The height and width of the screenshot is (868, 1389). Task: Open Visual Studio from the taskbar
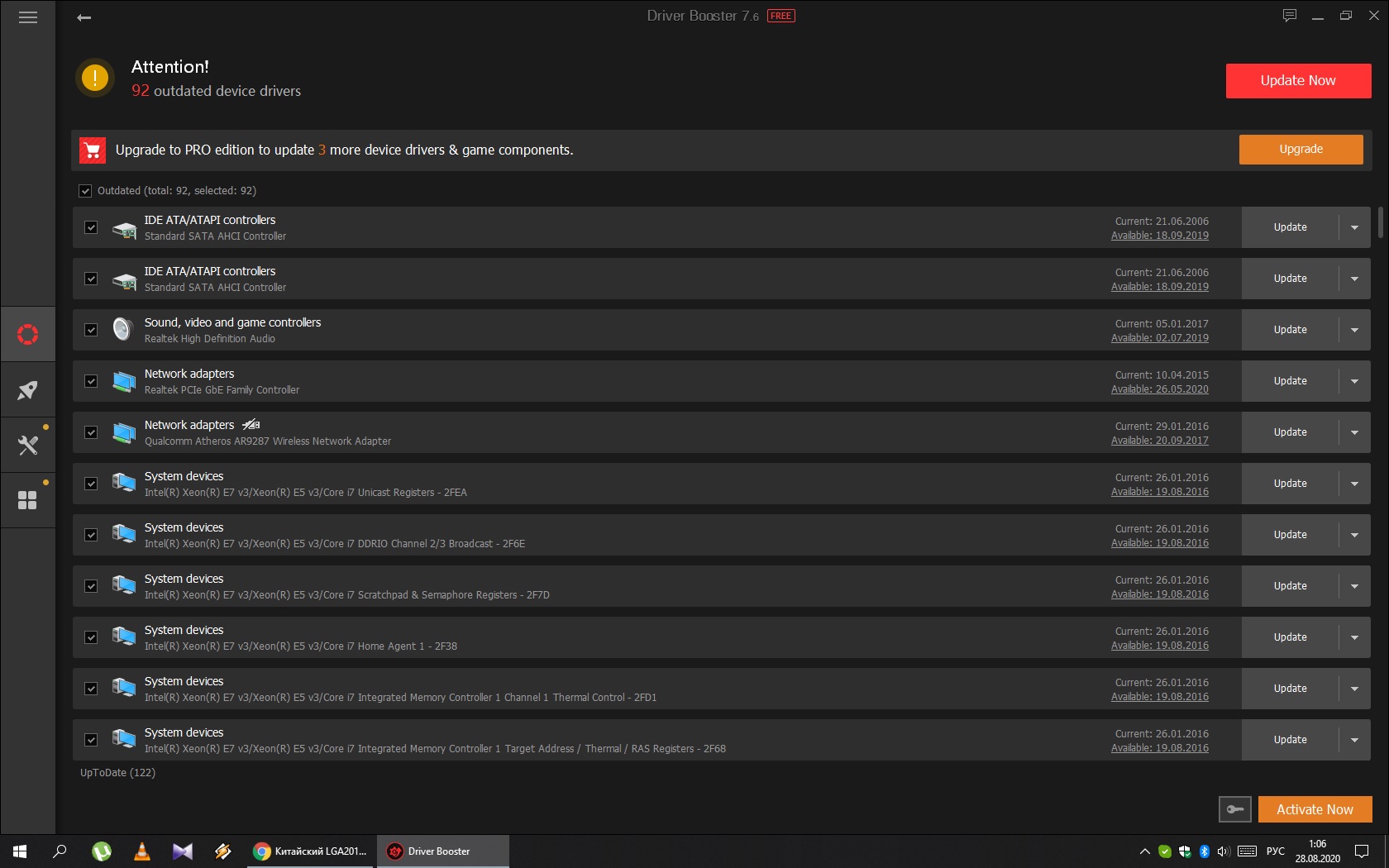[x=183, y=851]
